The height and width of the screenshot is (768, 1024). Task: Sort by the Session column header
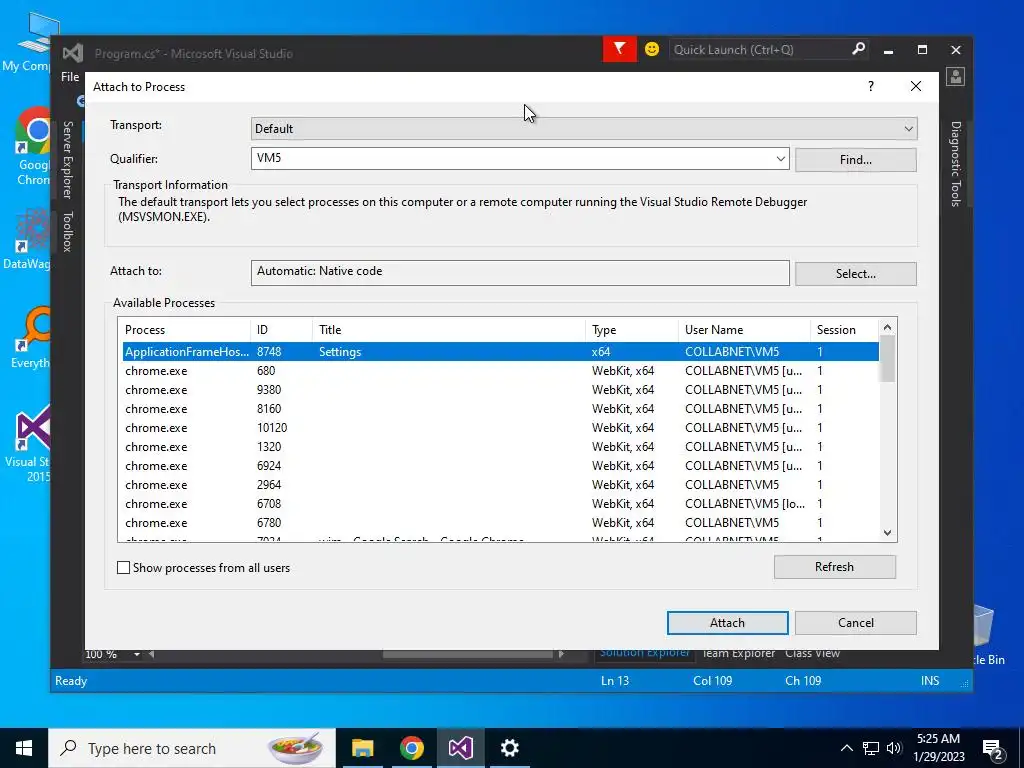coord(844,330)
